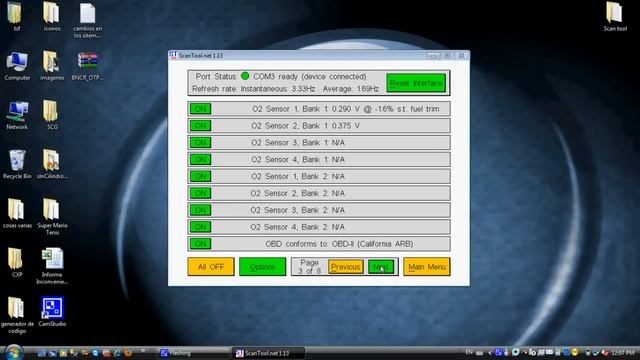
Task: Select the Scan tool desktop folder
Action: pyautogui.click(x=615, y=17)
